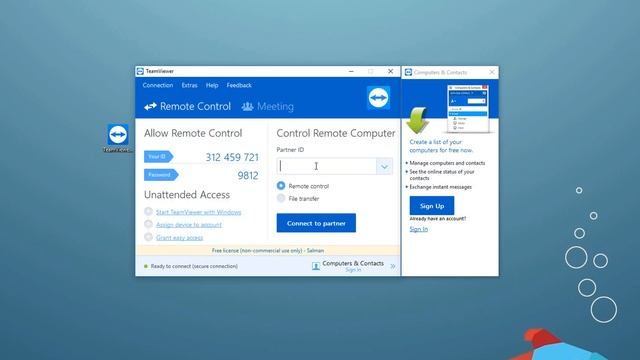Click the password value 9812
This screenshot has width=640, height=360.
coord(248,176)
